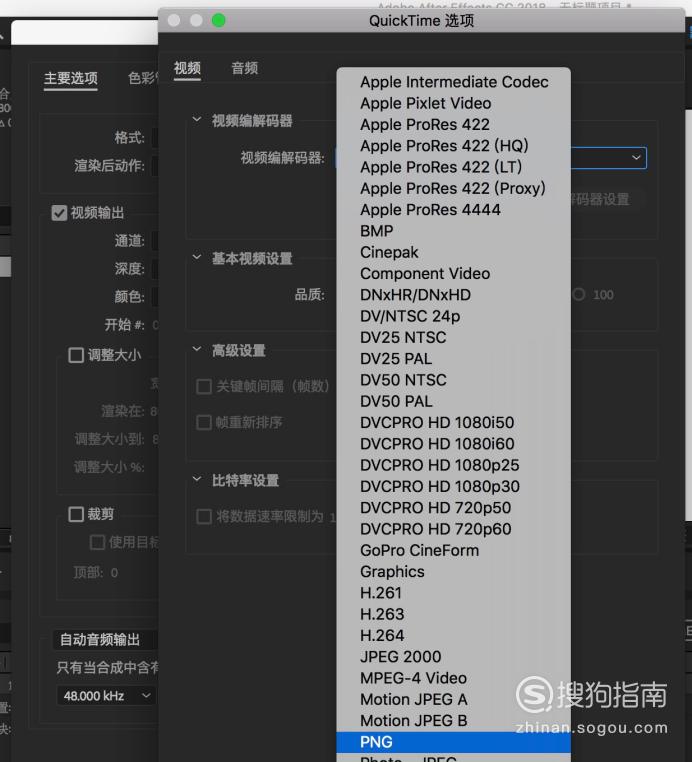Select Motion JPEG B codec
This screenshot has width=692, height=762.
453,721
